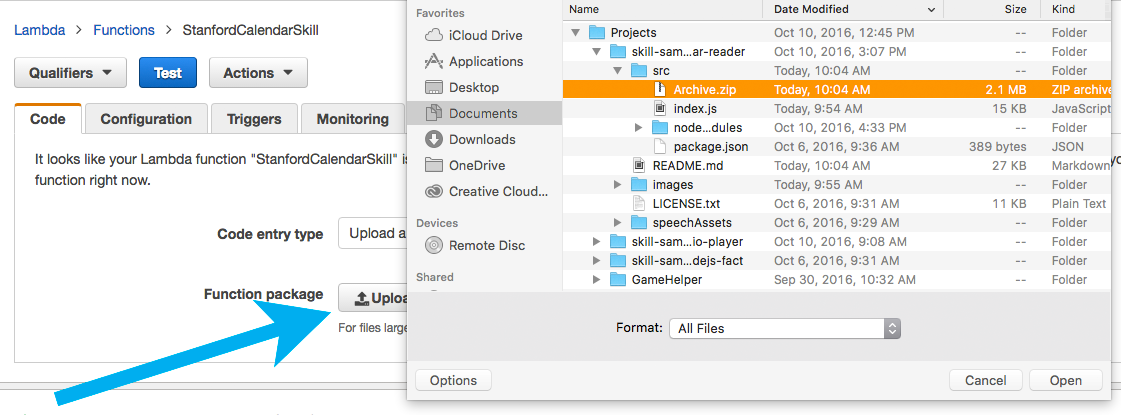Select Remote Disc under Devices
This screenshot has height=415, width=1121.
tap(486, 245)
